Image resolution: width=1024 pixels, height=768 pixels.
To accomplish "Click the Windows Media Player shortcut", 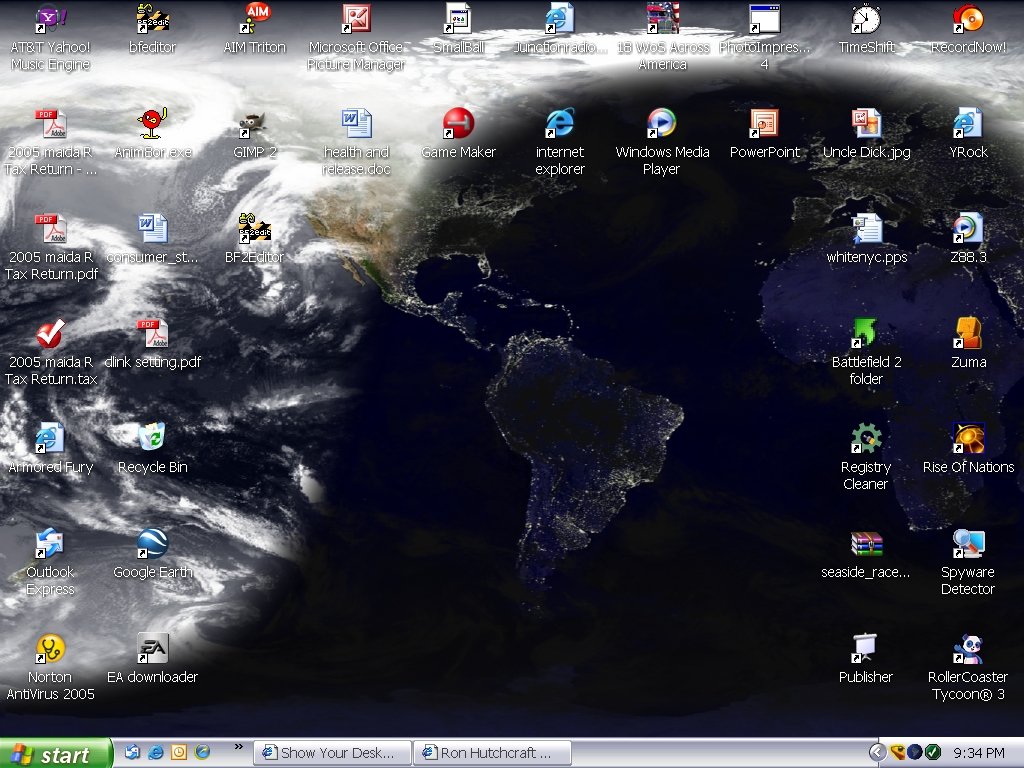I will 661,125.
